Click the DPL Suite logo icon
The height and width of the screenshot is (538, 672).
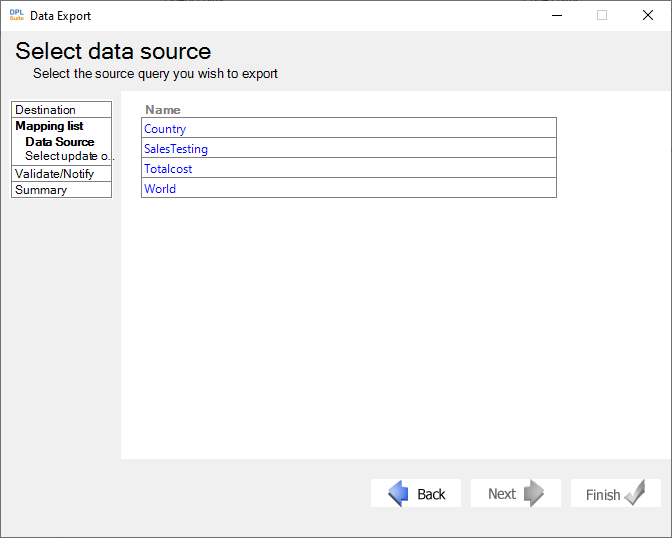(x=17, y=15)
